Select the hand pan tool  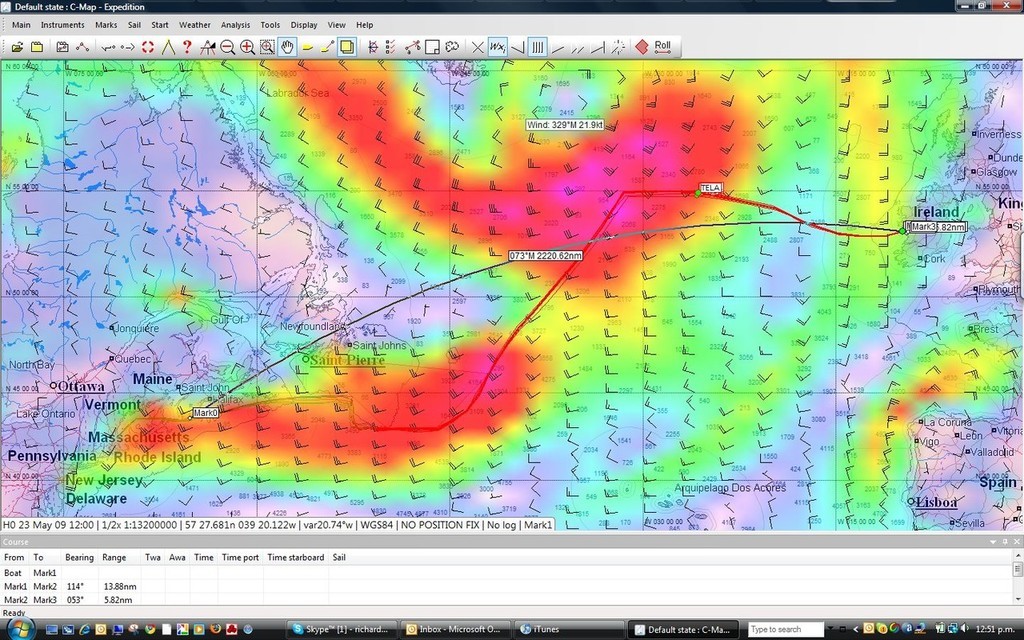click(x=287, y=47)
